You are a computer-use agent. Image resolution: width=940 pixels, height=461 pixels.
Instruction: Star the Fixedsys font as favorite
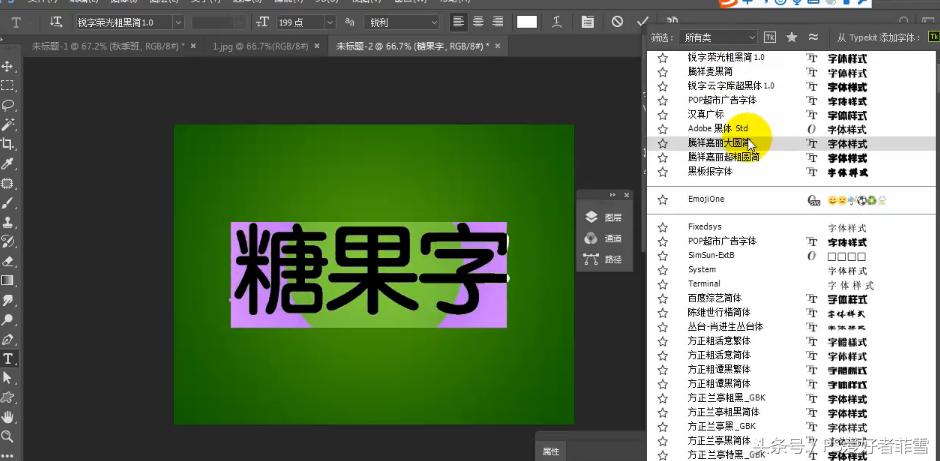(x=662, y=228)
